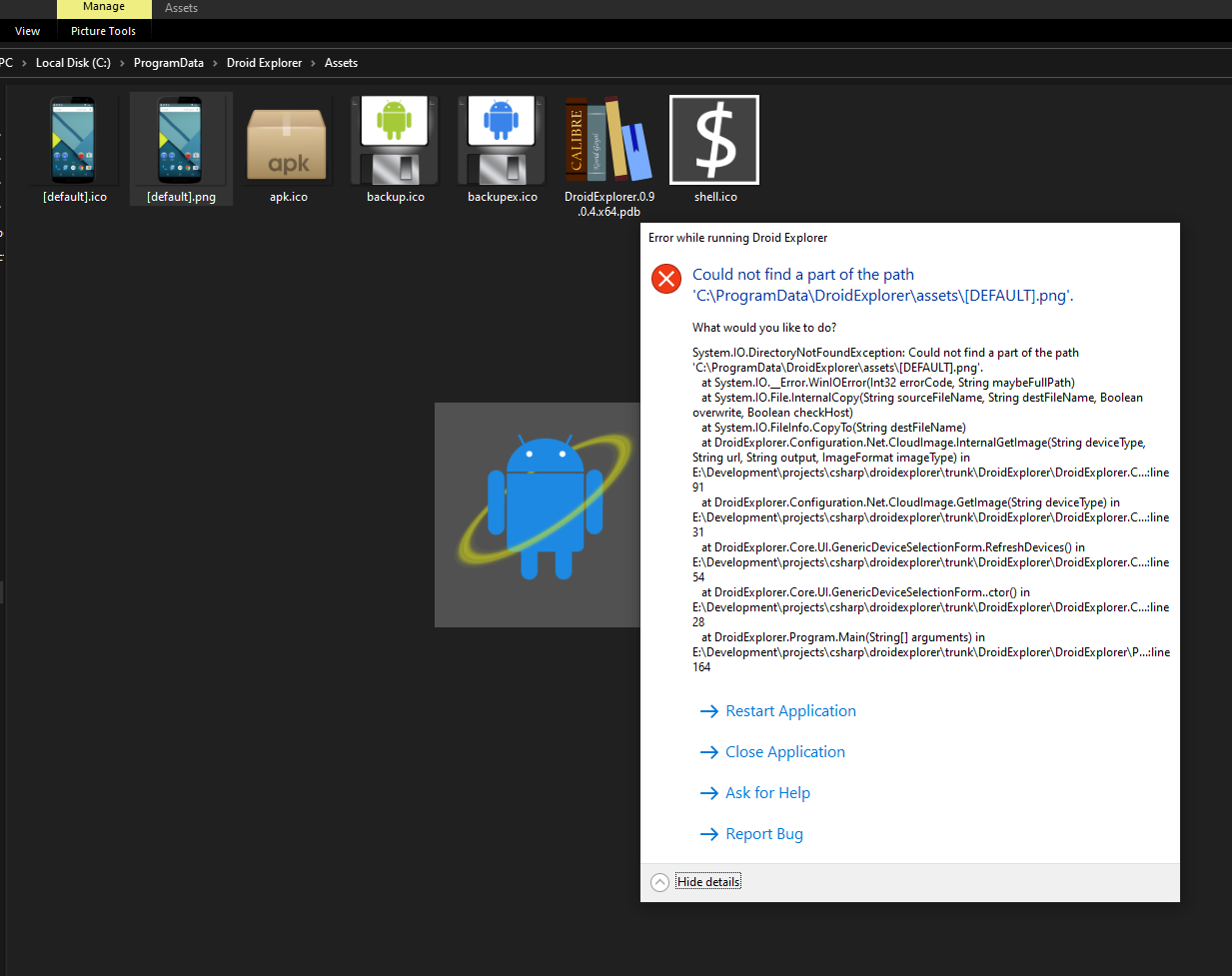Screen dimensions: 1232x976
Task: Select the backup.ico green Android file
Action: point(395,140)
